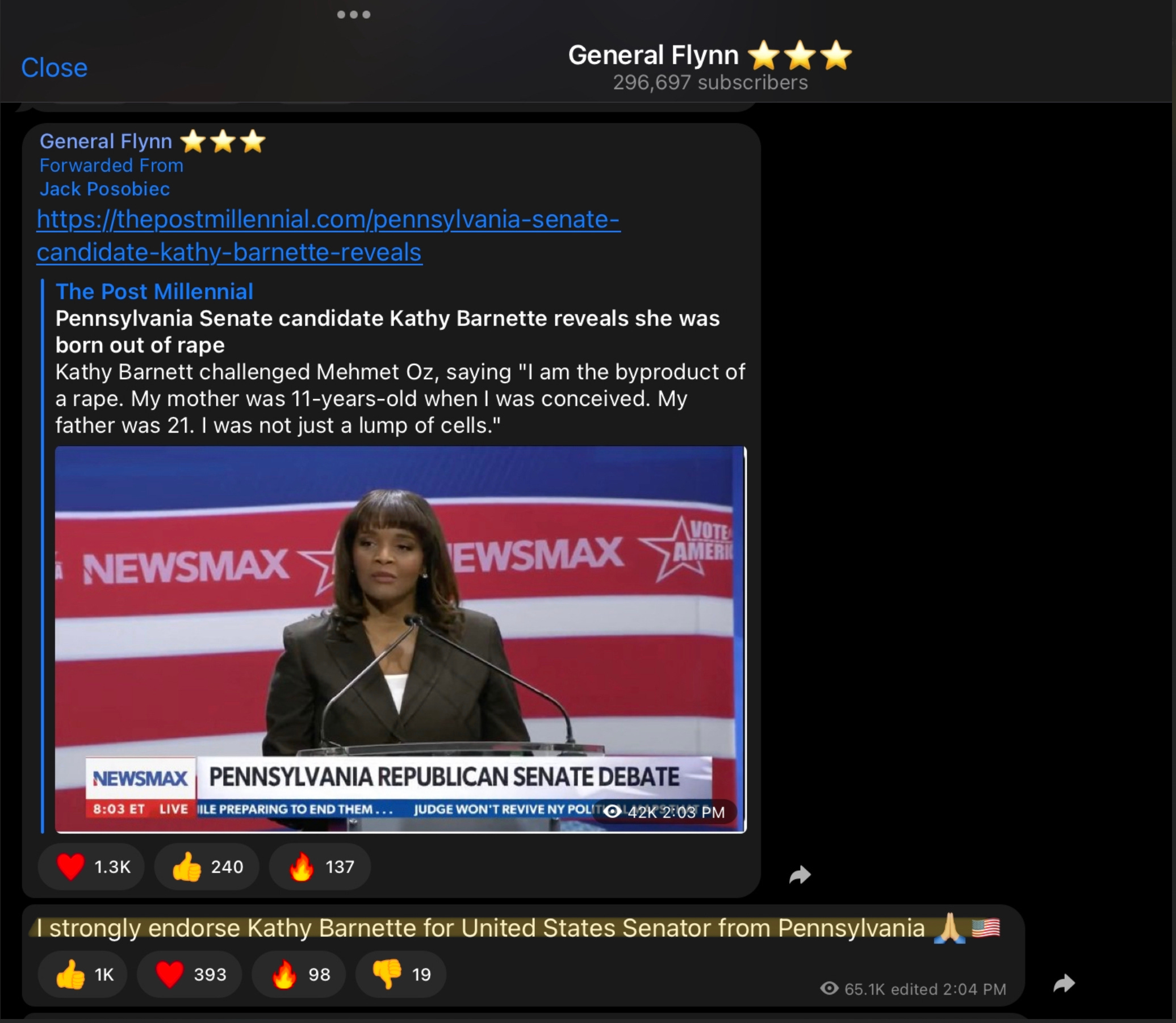The width and height of the screenshot is (1176, 1023).
Task: Share the Kathy Barnette endorsement message
Action: 1064,984
